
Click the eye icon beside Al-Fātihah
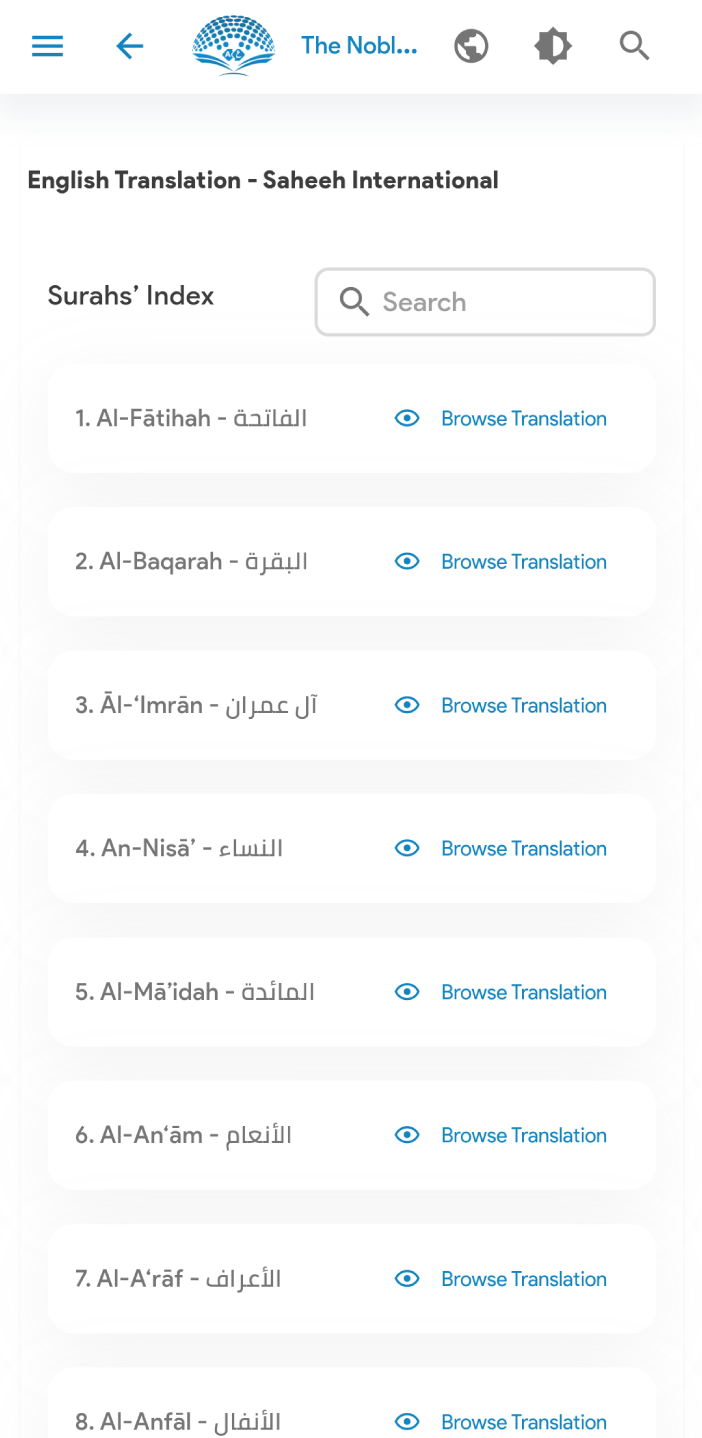(407, 418)
